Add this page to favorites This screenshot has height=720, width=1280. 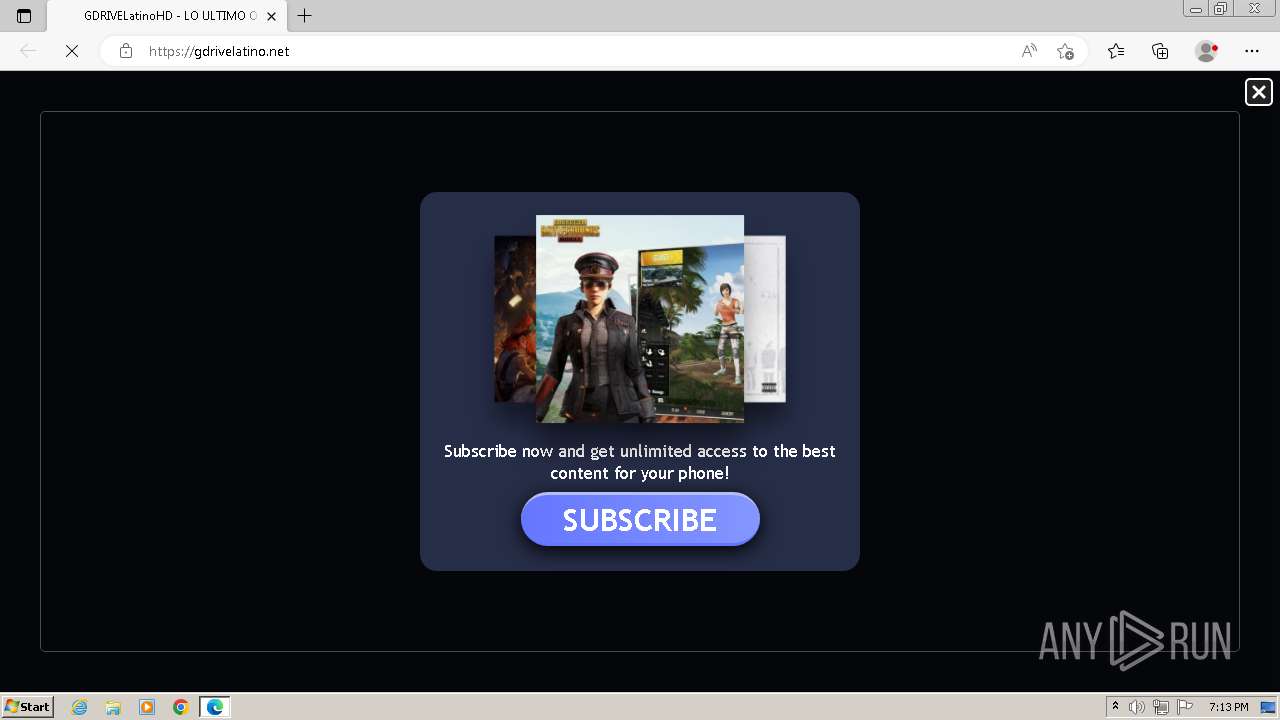(x=1065, y=51)
